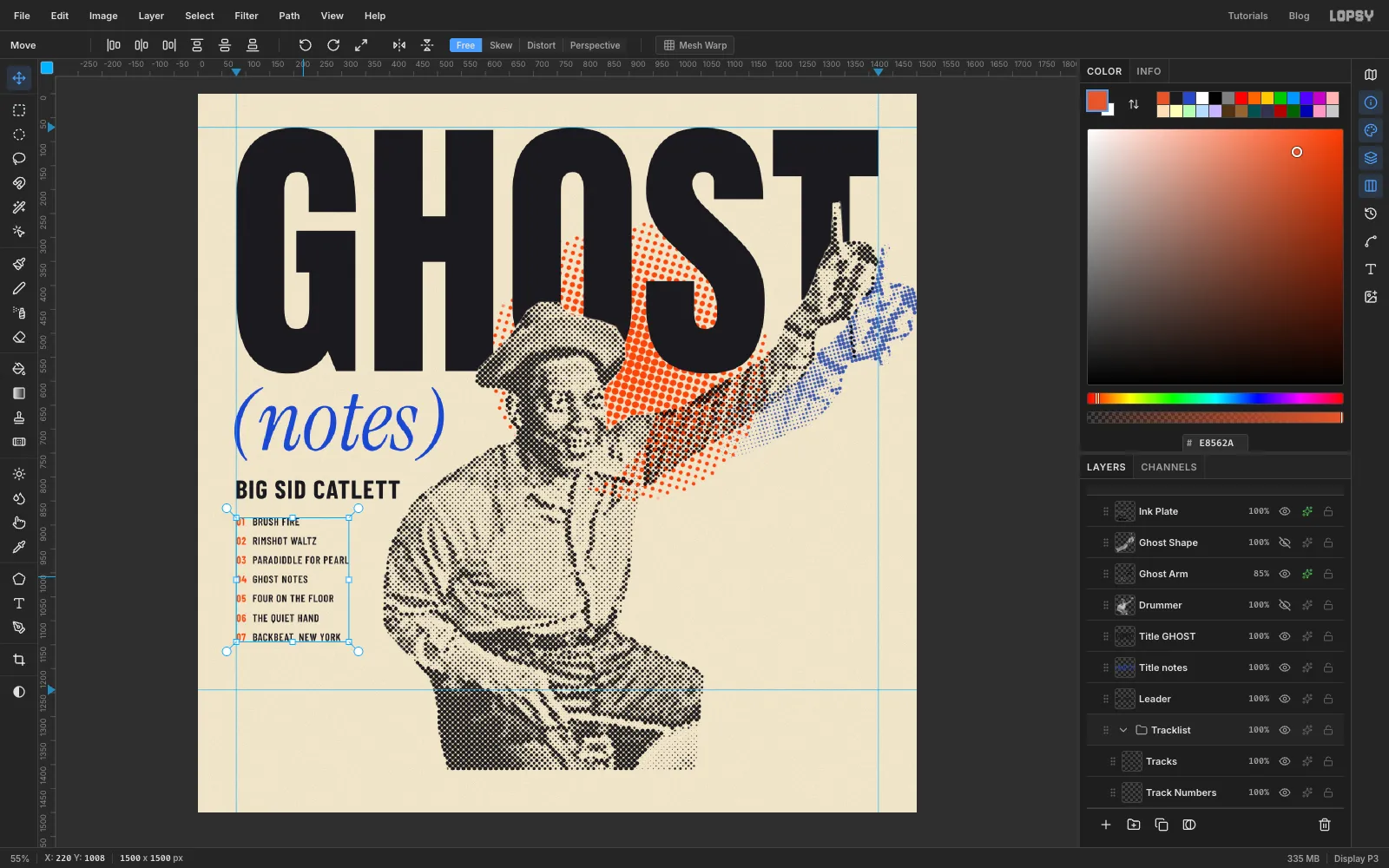The width and height of the screenshot is (1389, 868).
Task: Show the Ghost Shape layer
Action: tap(1285, 542)
